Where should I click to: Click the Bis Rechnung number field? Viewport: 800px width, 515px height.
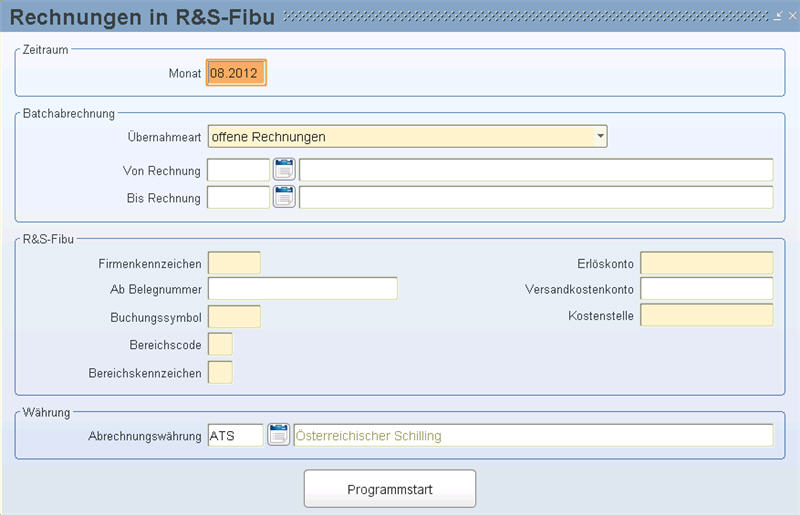pos(238,198)
